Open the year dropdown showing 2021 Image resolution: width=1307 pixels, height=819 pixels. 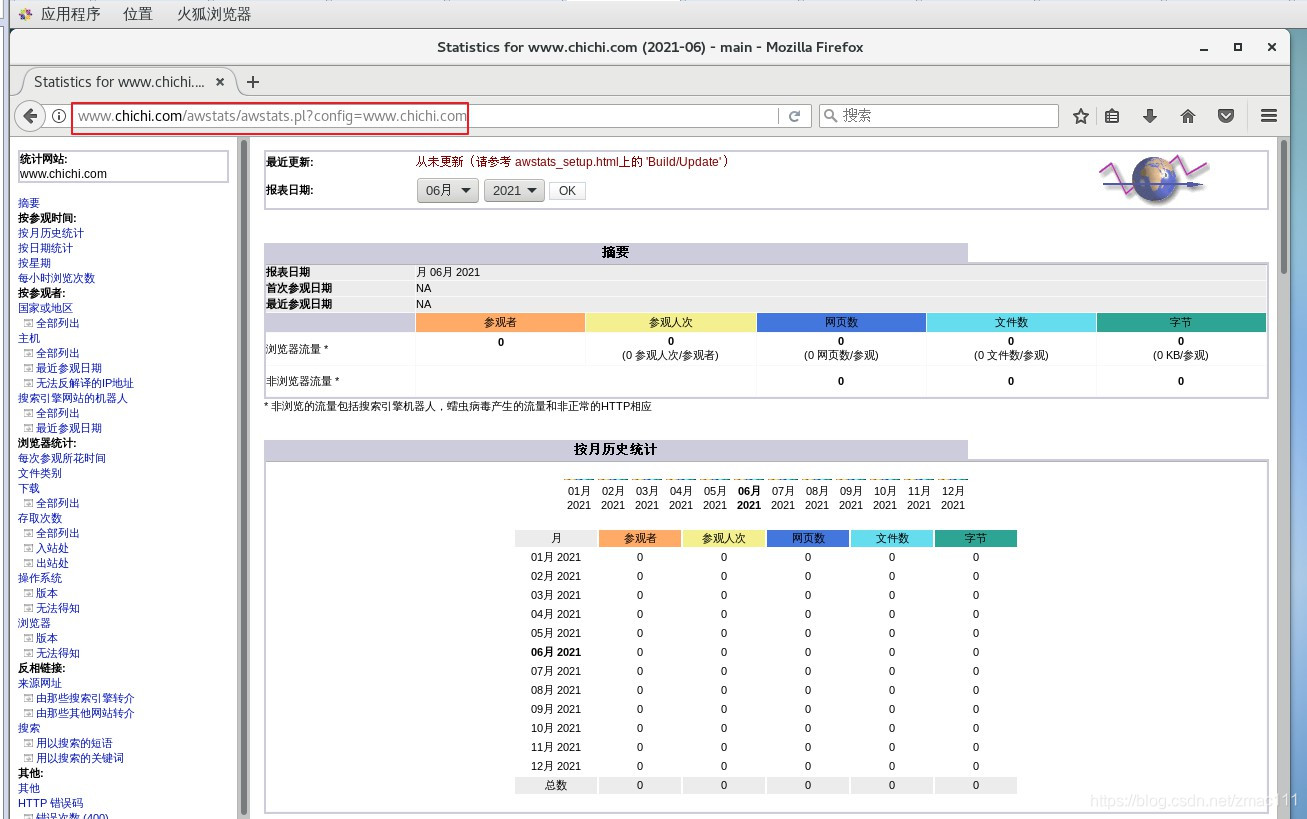coord(514,190)
